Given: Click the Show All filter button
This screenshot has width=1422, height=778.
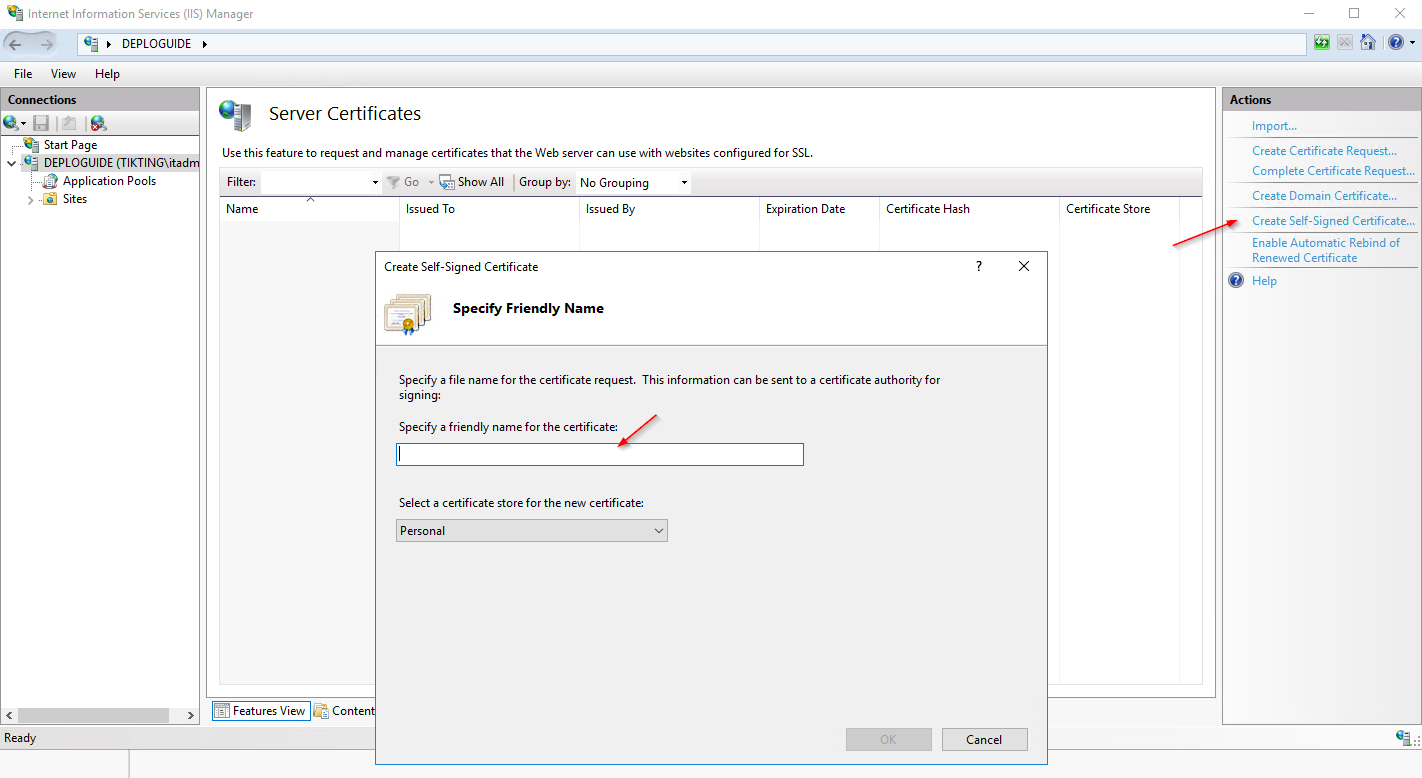Looking at the screenshot, I should click(x=472, y=182).
